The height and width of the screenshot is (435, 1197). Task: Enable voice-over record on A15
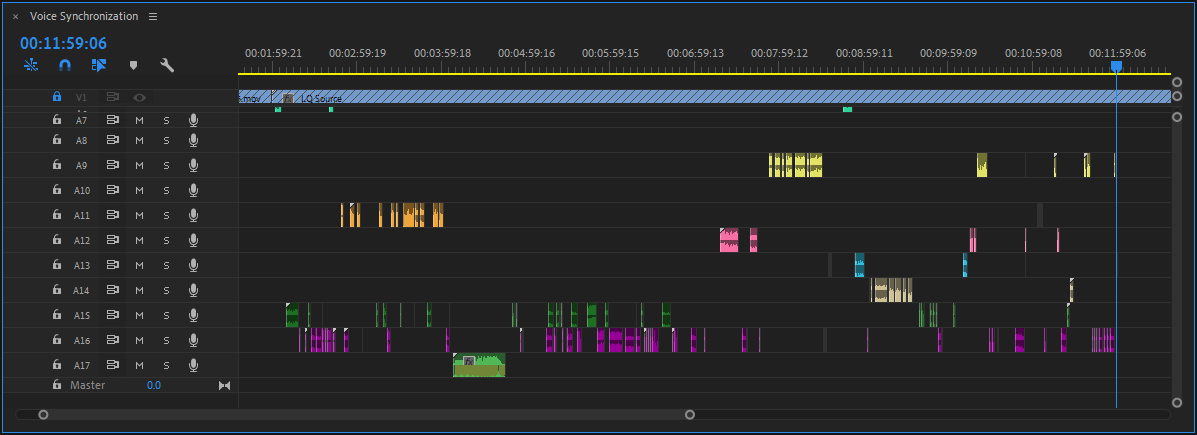(x=193, y=314)
